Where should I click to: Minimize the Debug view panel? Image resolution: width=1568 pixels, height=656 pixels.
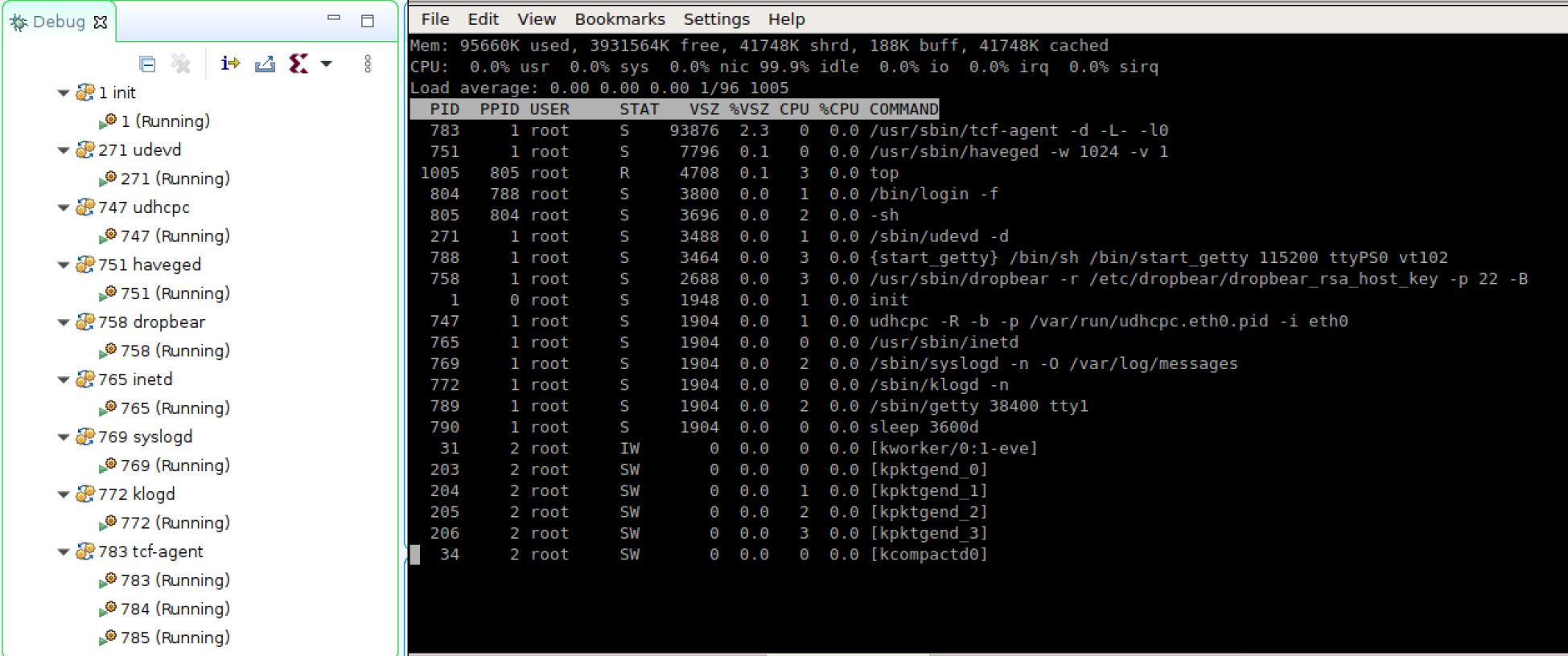(x=334, y=18)
